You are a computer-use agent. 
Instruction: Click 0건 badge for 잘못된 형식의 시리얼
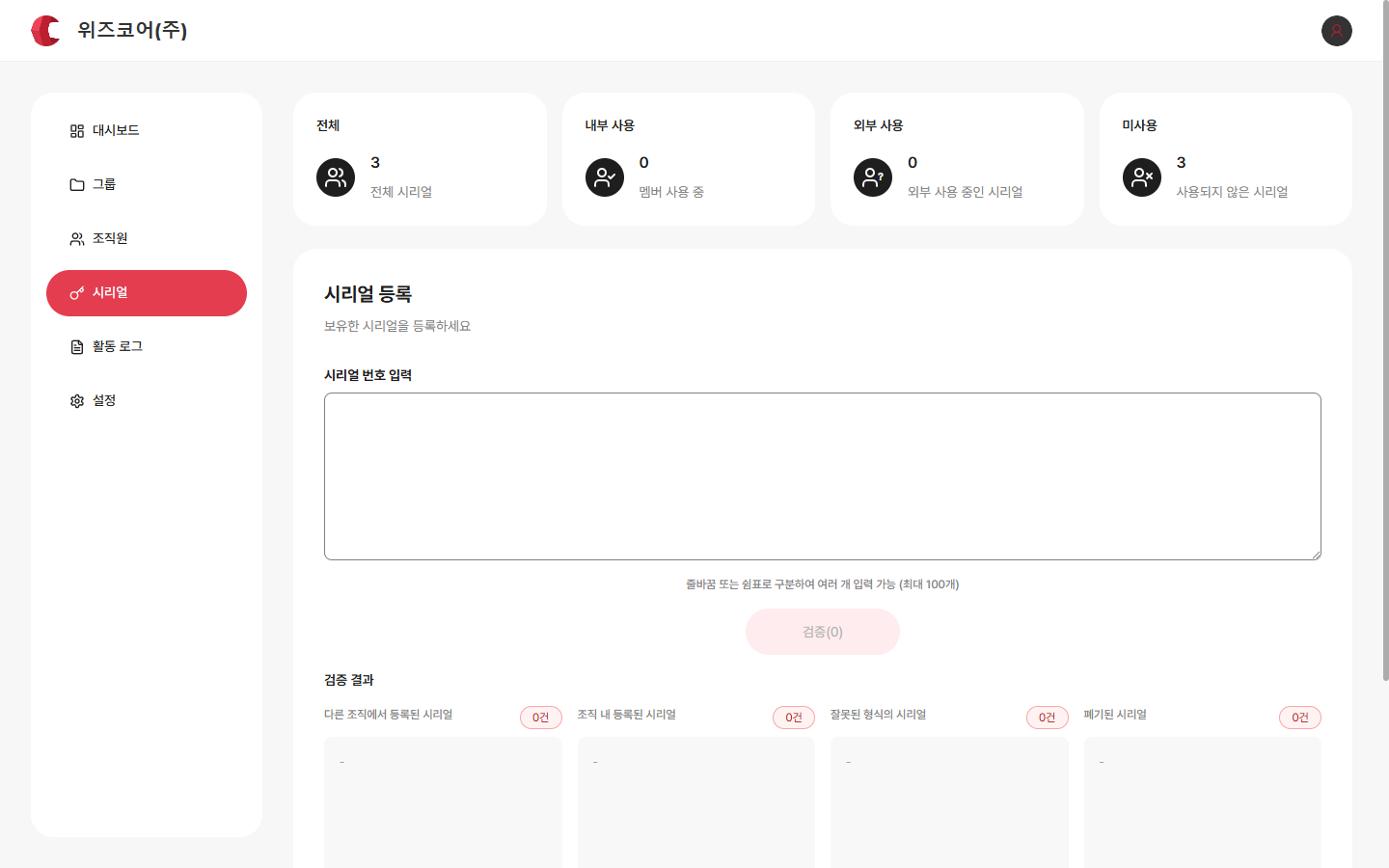(1048, 718)
